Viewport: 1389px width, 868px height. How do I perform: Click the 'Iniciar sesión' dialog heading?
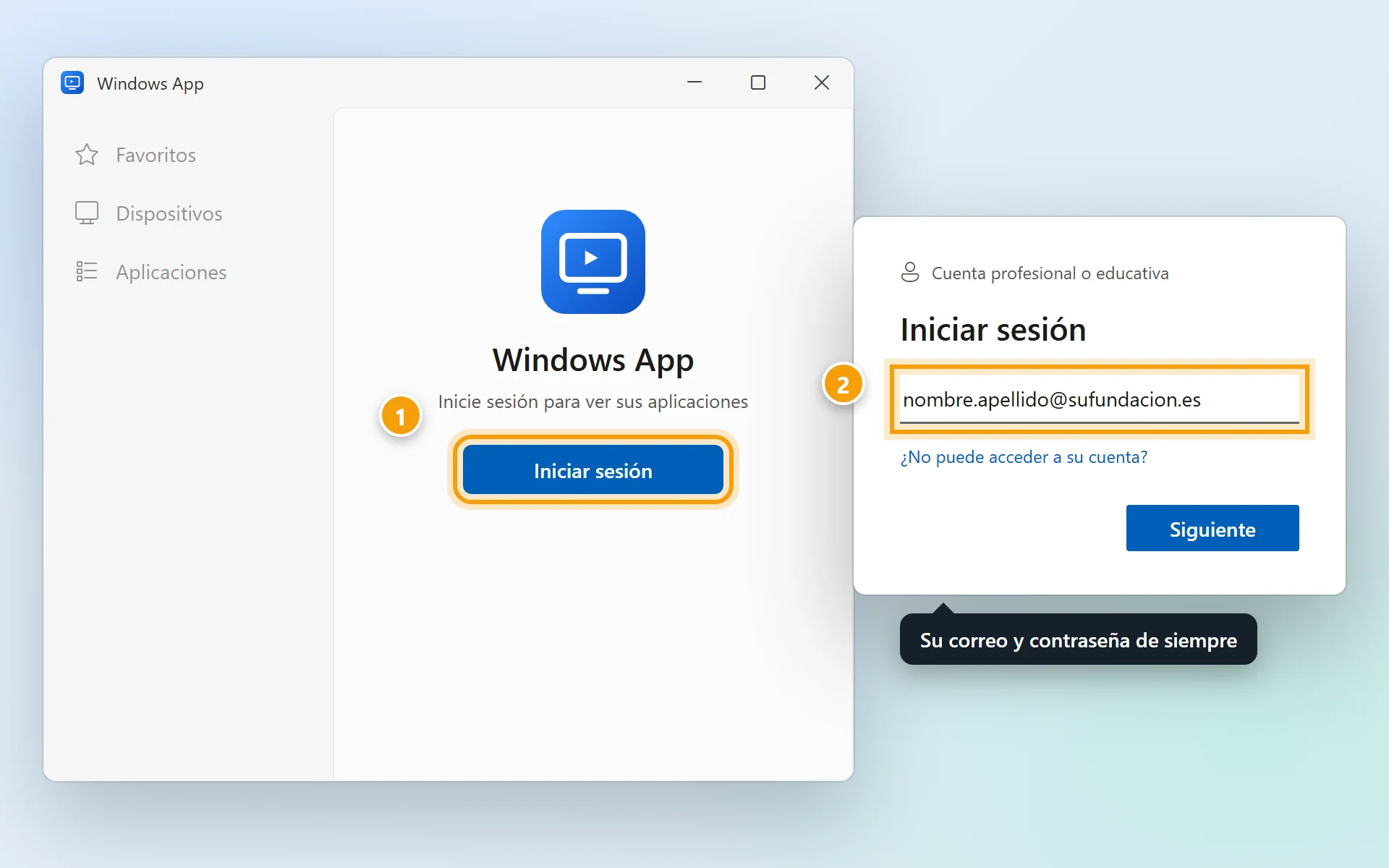pos(993,330)
